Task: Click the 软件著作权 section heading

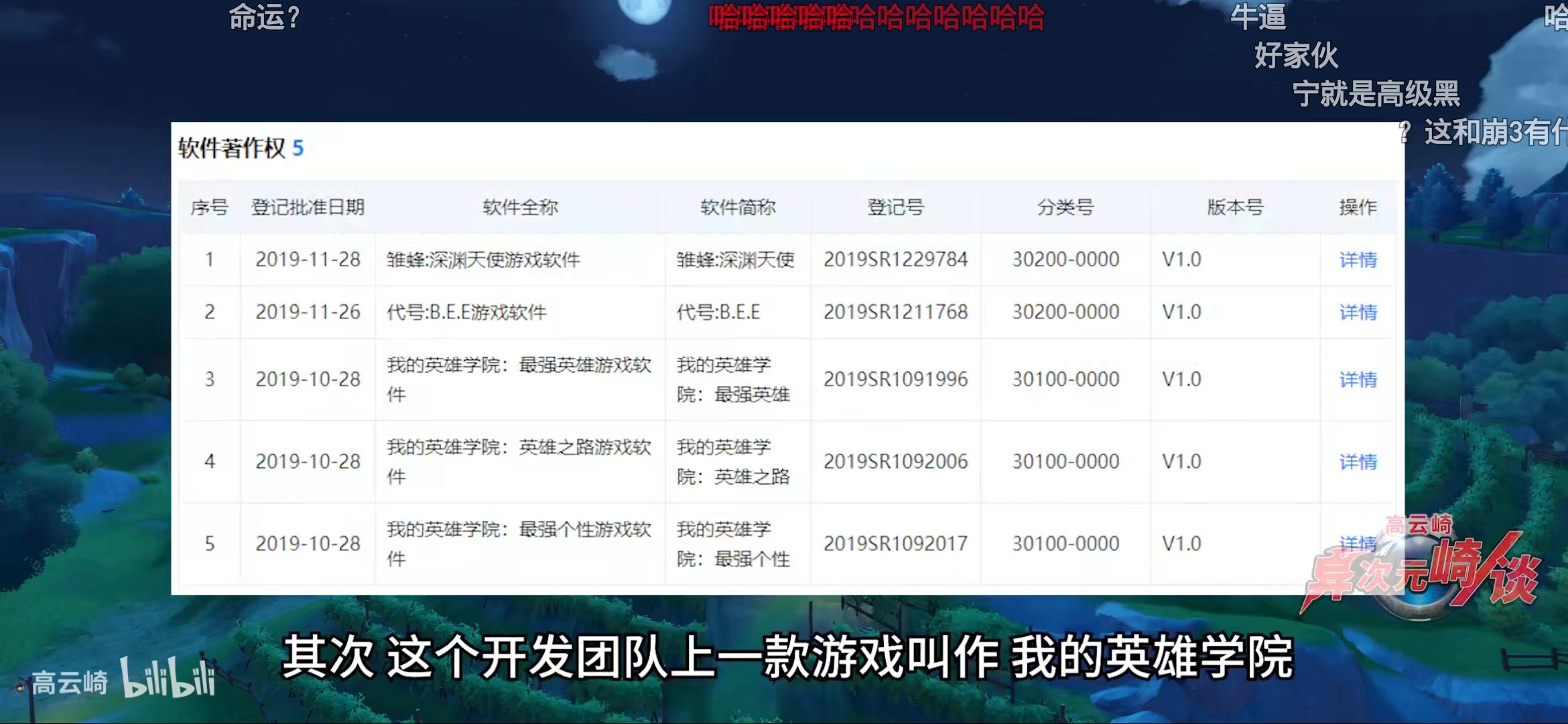Action: (232, 148)
